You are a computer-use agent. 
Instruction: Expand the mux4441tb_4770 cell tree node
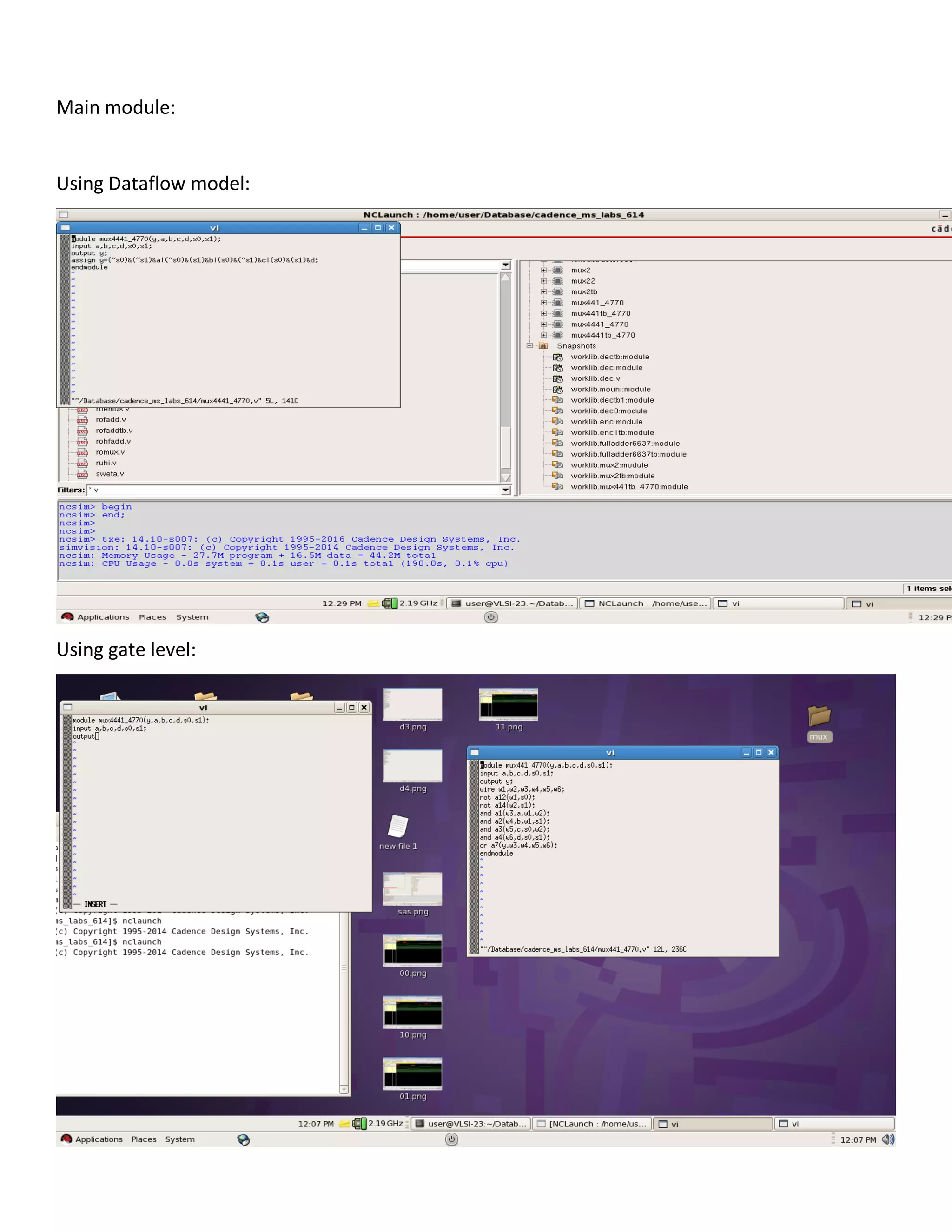(x=544, y=335)
